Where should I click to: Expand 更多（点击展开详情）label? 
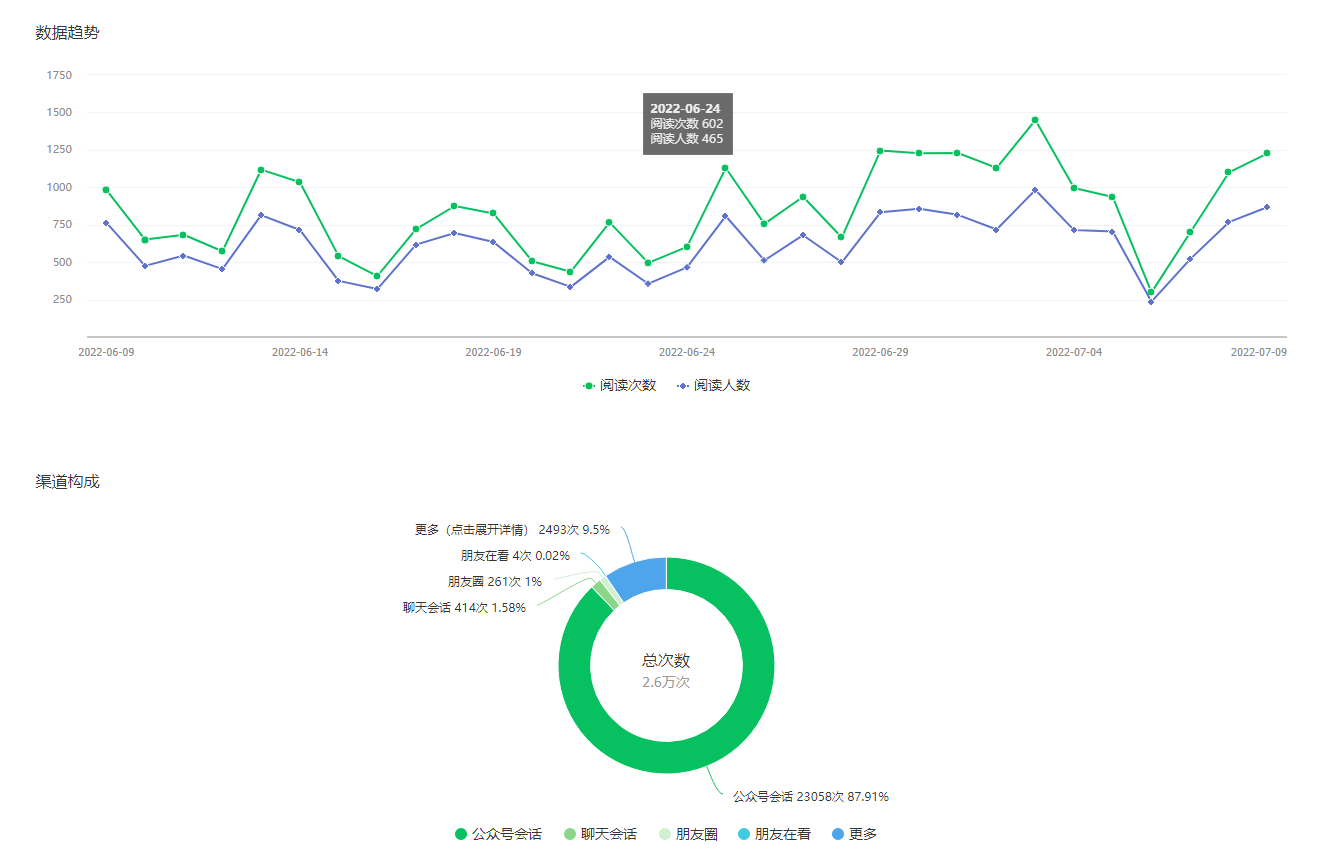point(512,530)
